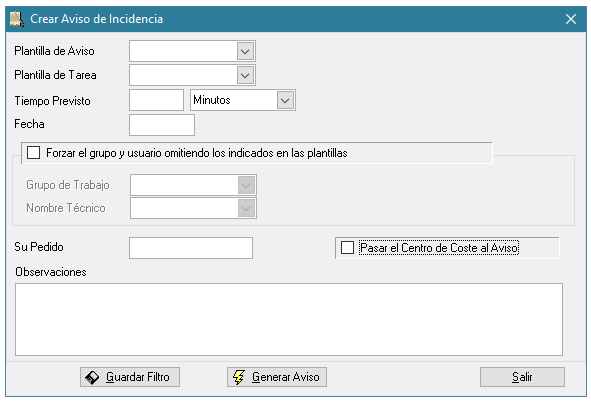591x402 pixels.
Task: Close the Crear Aviso de Incidencia dialog
Action: pos(571,19)
